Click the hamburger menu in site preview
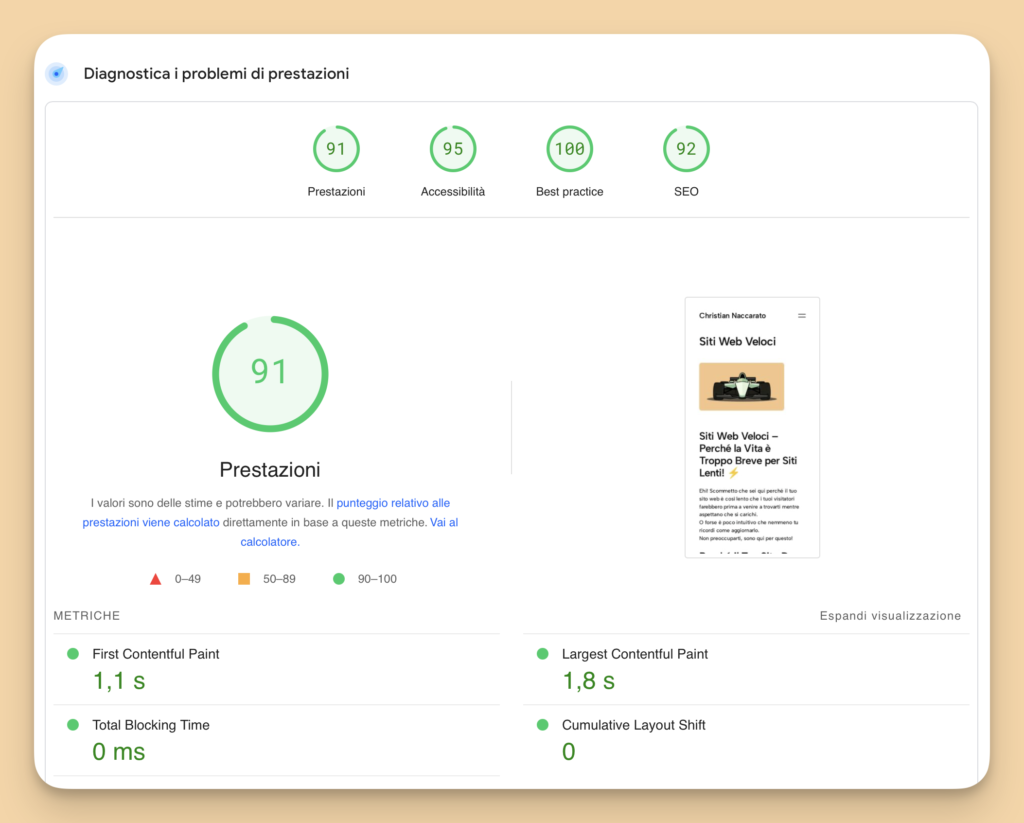 tap(801, 316)
